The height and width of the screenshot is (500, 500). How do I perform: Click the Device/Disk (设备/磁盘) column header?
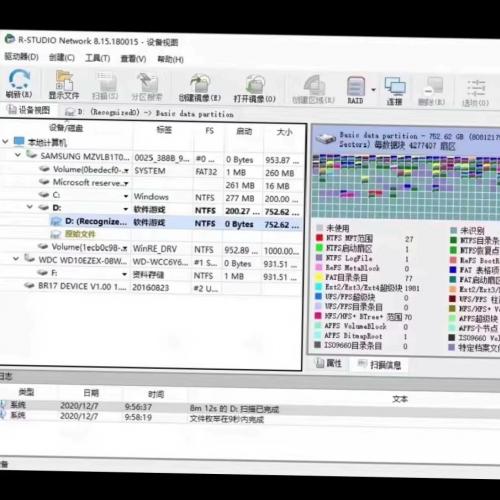(x=66, y=128)
